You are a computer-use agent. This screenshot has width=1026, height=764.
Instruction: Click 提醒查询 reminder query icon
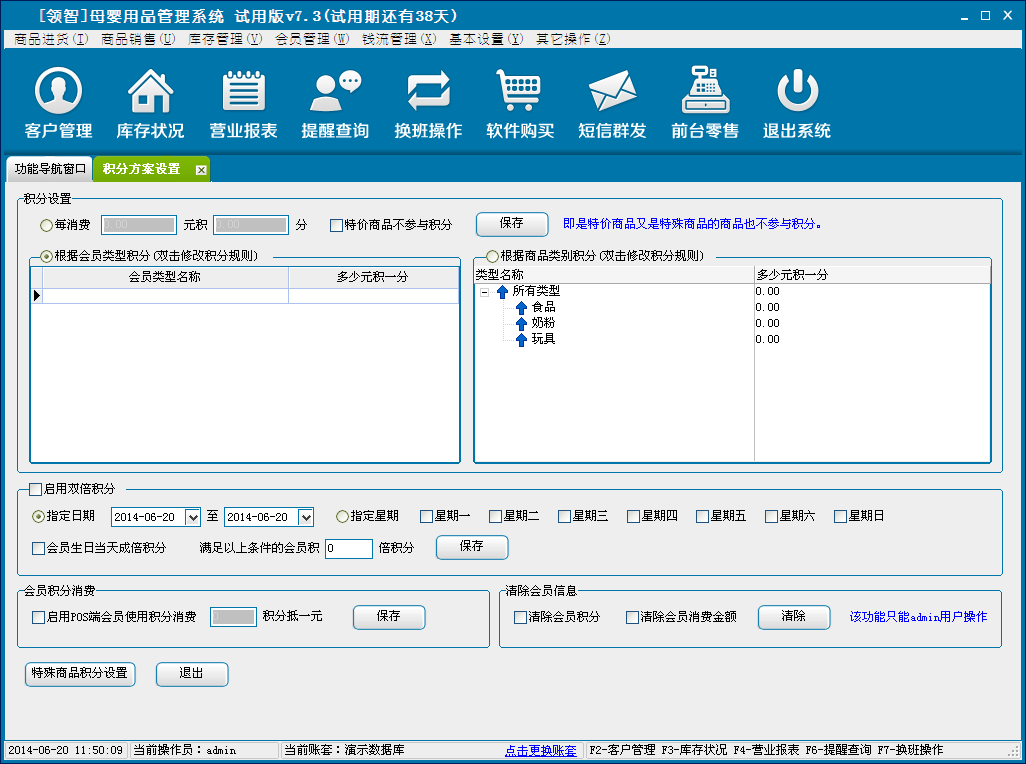(x=335, y=92)
